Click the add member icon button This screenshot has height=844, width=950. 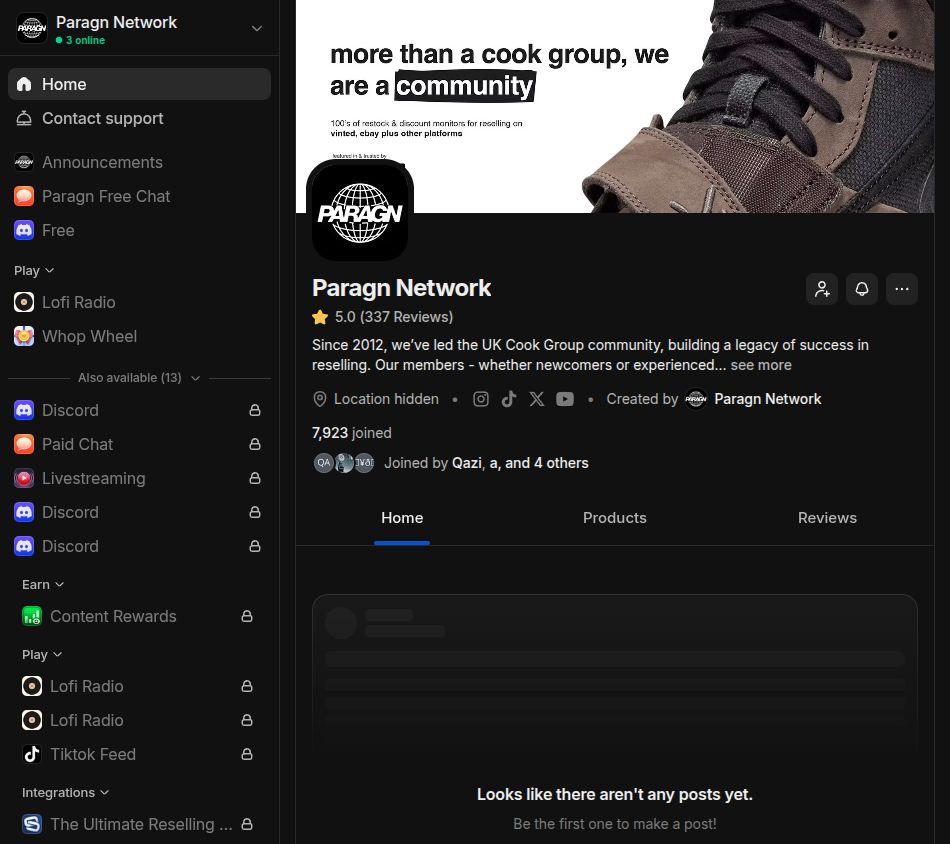822,289
